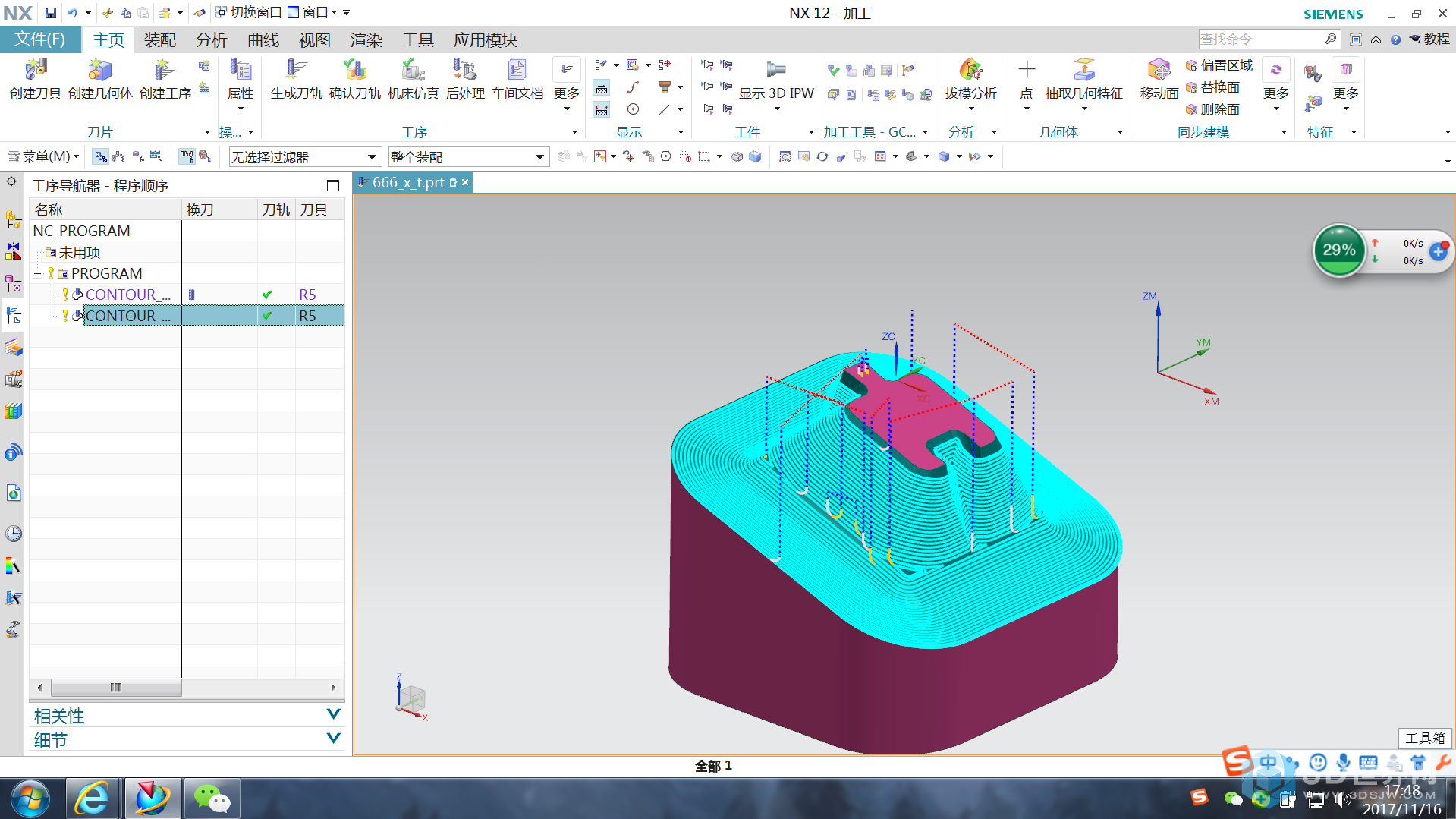This screenshot has height=819, width=1456.
Task: Select the first CONTOUR operation row
Action: pyautogui.click(x=187, y=295)
